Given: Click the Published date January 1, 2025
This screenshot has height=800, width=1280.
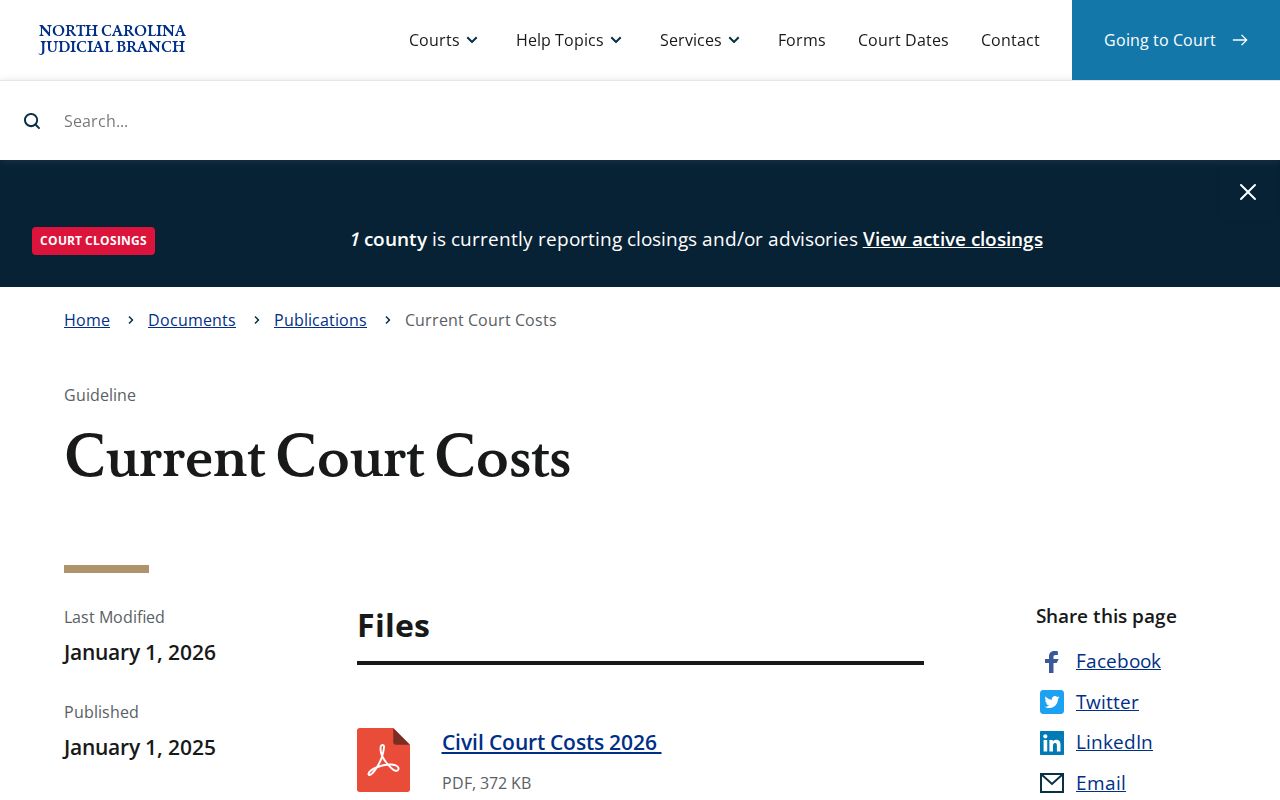Looking at the screenshot, I should tap(140, 748).
